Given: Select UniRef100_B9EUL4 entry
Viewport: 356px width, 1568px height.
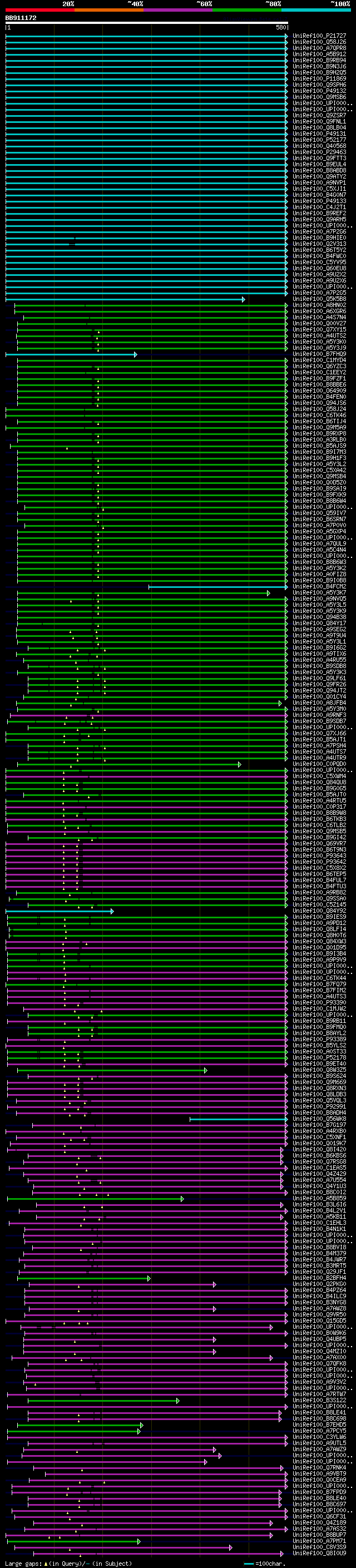Looking at the screenshot, I should [319, 164].
